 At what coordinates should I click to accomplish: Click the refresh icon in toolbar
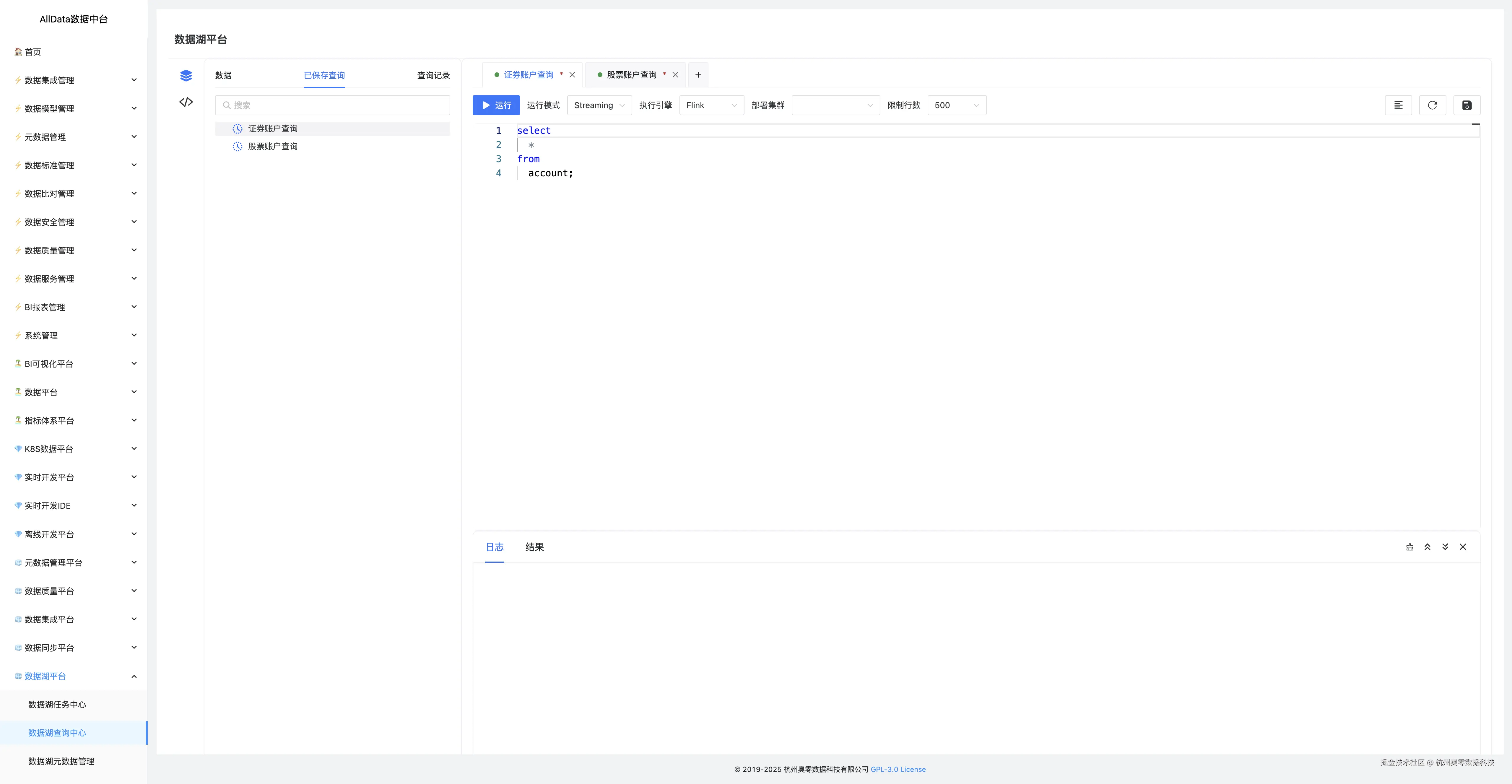pos(1432,105)
